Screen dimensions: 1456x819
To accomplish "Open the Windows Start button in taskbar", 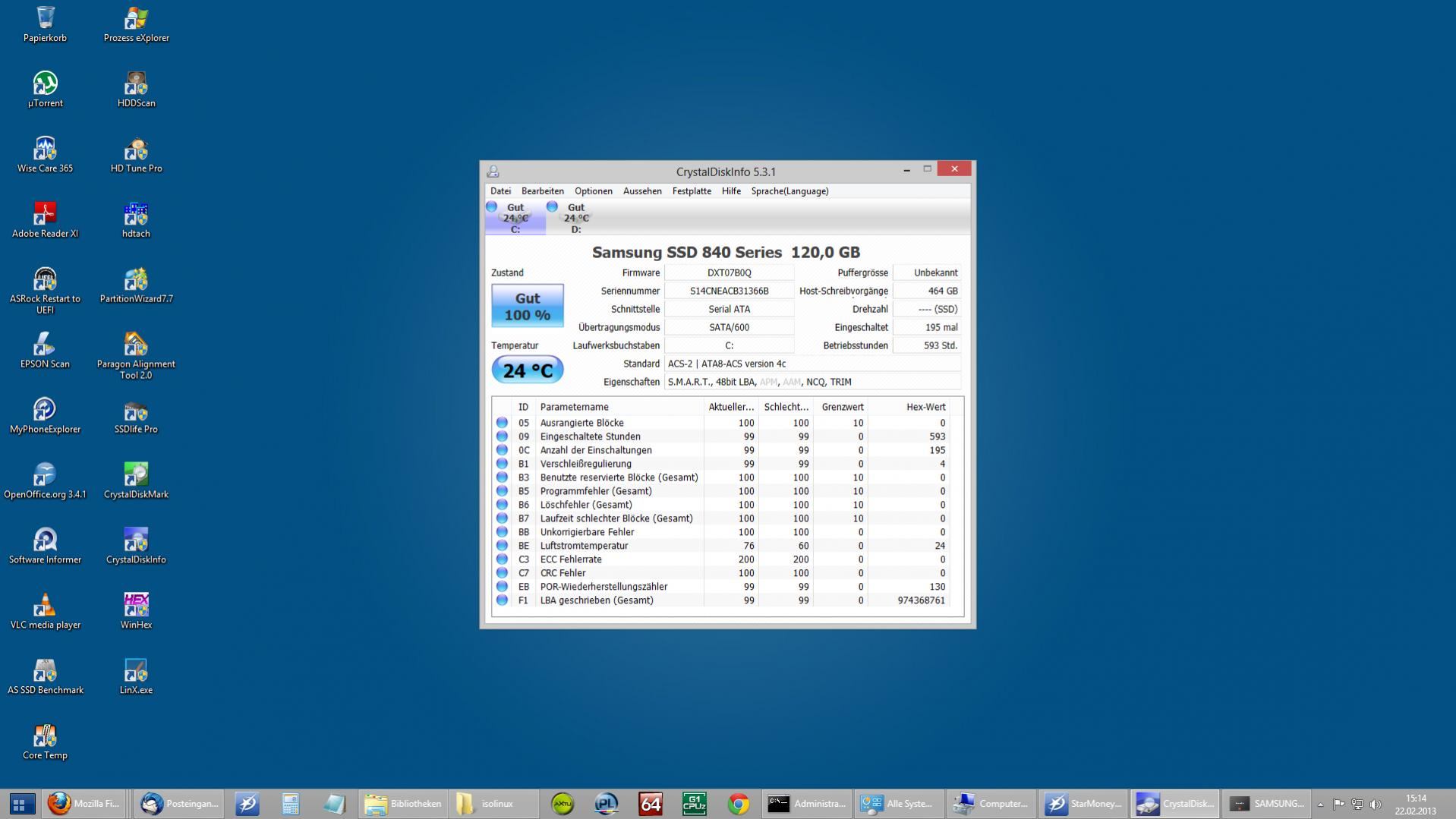I will coord(22,804).
